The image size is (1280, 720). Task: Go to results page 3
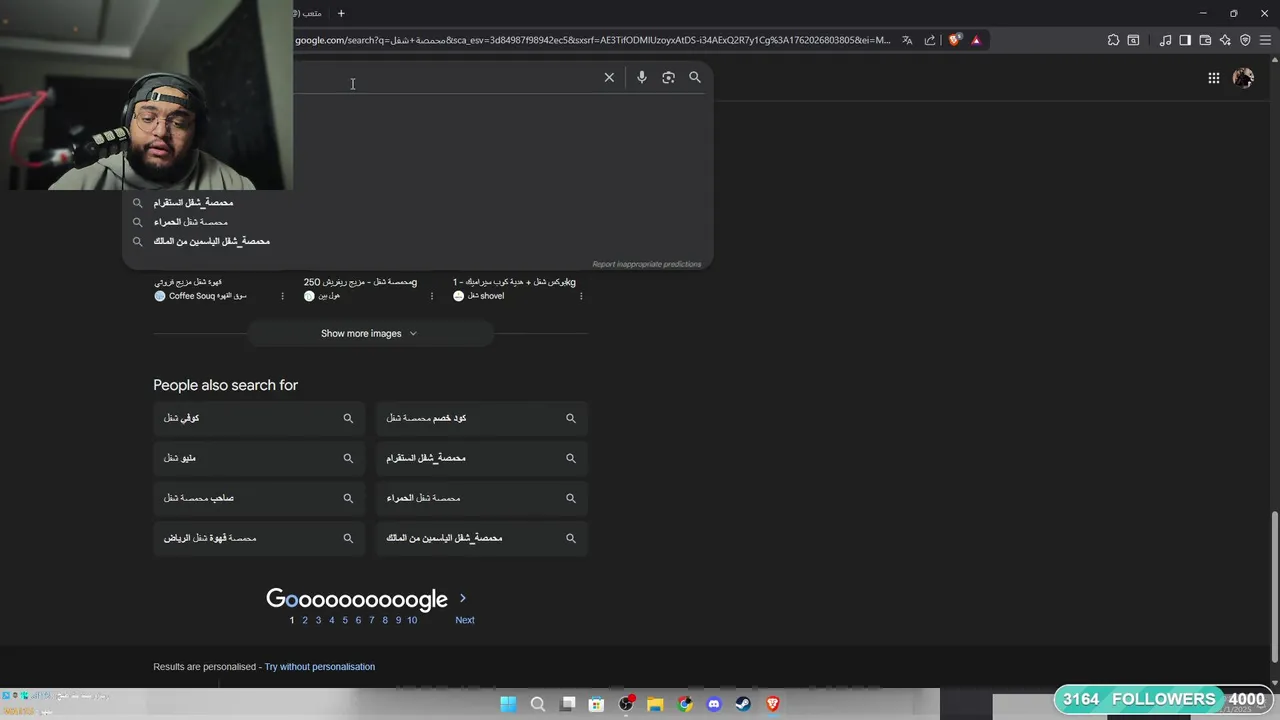(x=318, y=620)
